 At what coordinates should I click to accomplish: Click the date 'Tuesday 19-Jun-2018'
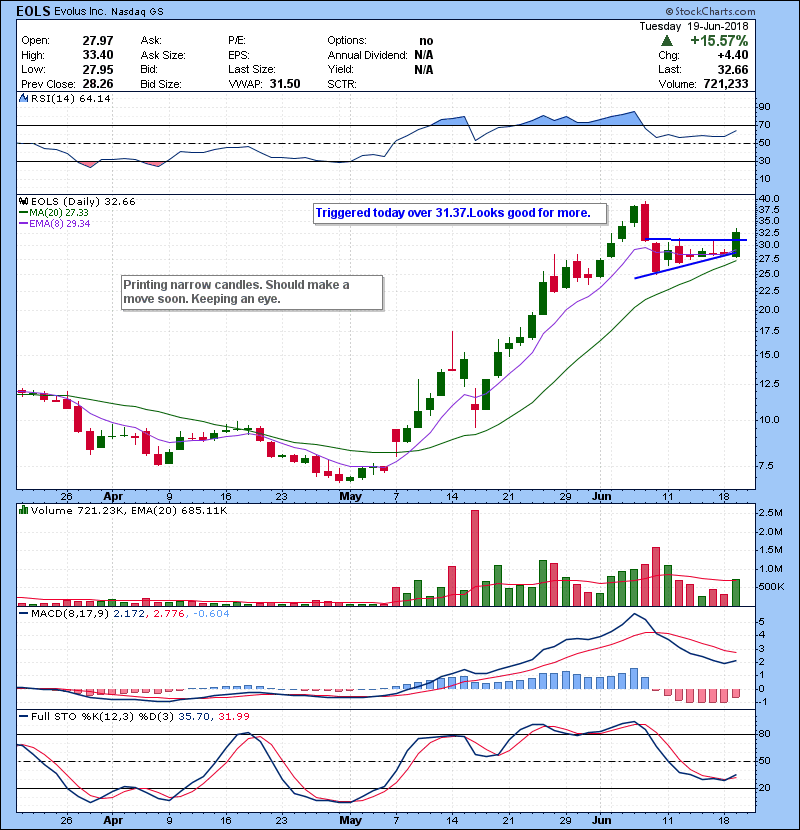pos(694,26)
